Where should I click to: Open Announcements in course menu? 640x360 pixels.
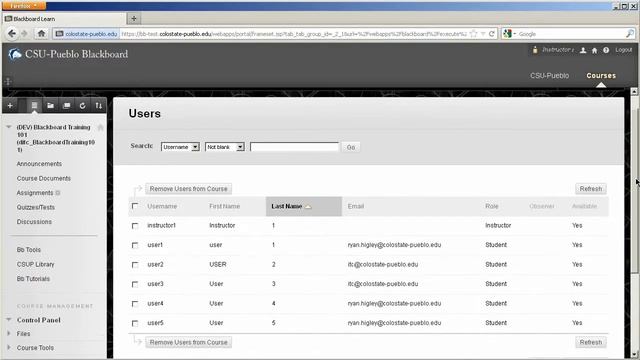[x=39, y=164]
